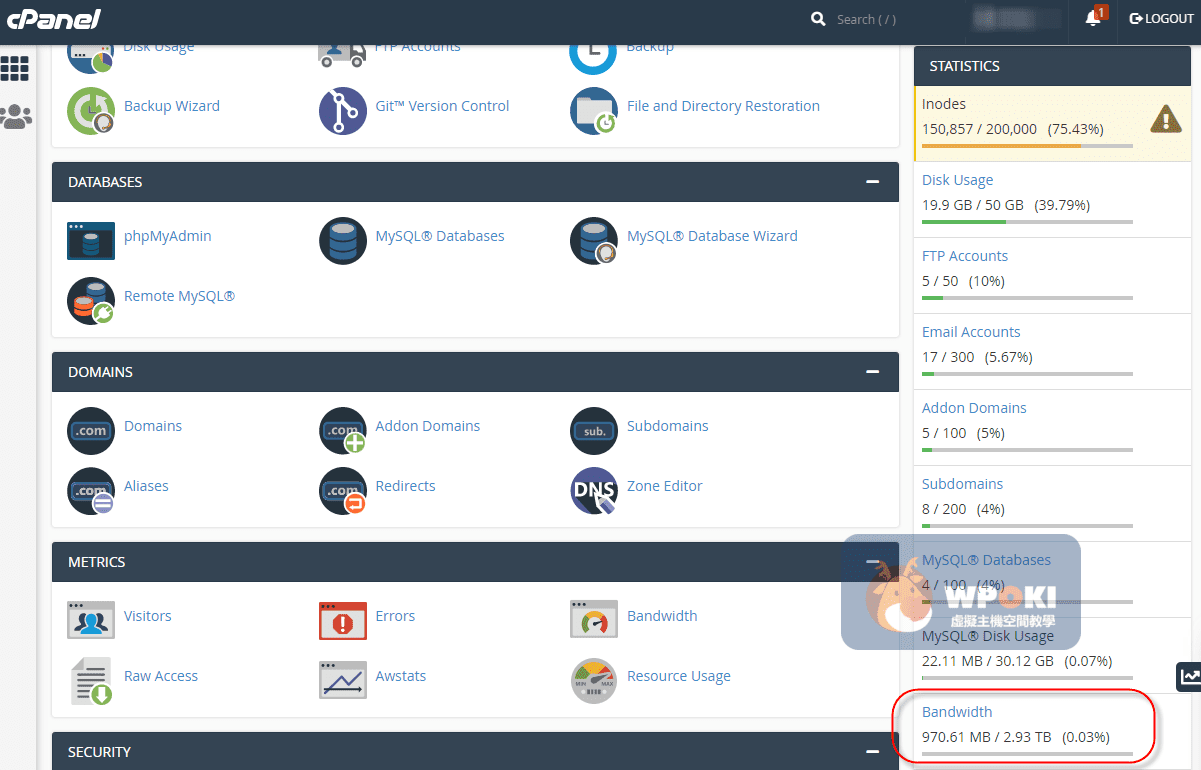Open the apps grid sidebar icon
The width and height of the screenshot is (1201, 770).
pyautogui.click(x=15, y=68)
